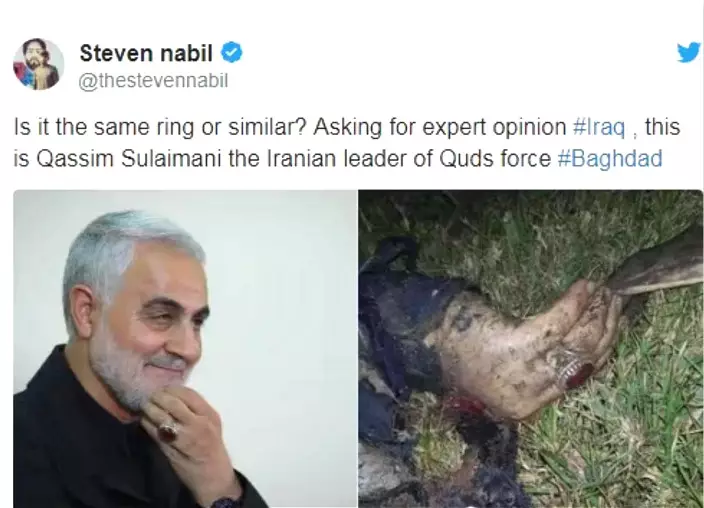The height and width of the screenshot is (508, 704).
Task: Follow the #Baghdad hashtag link
Action: coord(610,159)
